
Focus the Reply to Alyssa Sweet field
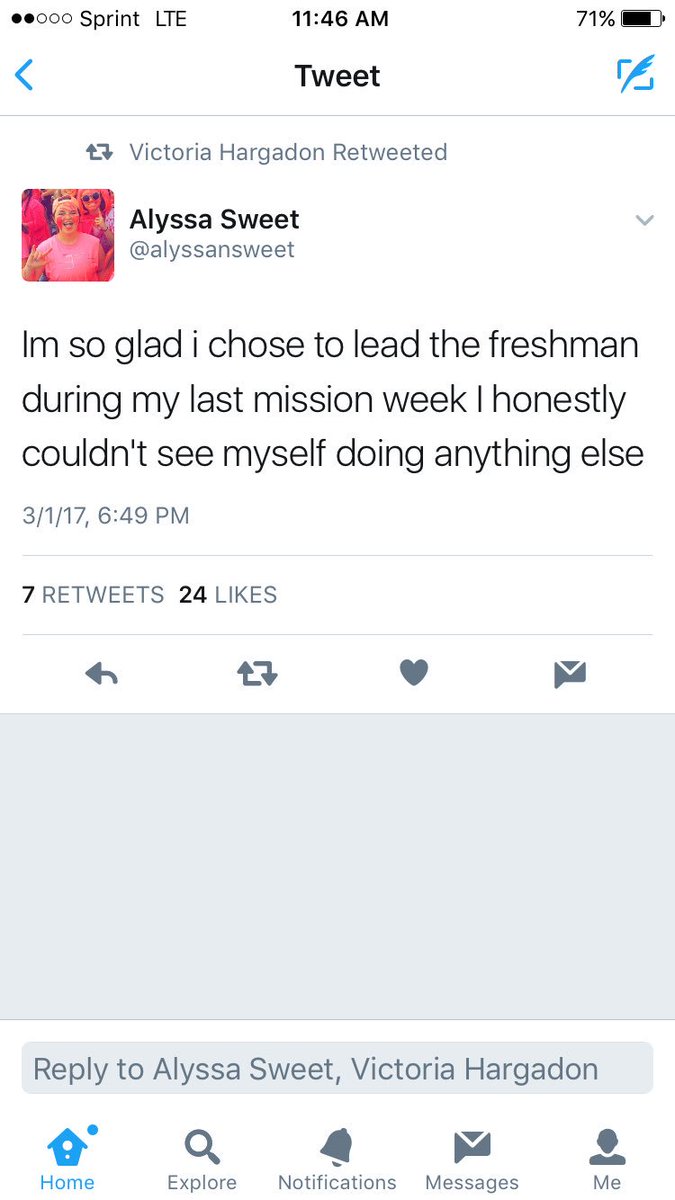tap(337, 1068)
